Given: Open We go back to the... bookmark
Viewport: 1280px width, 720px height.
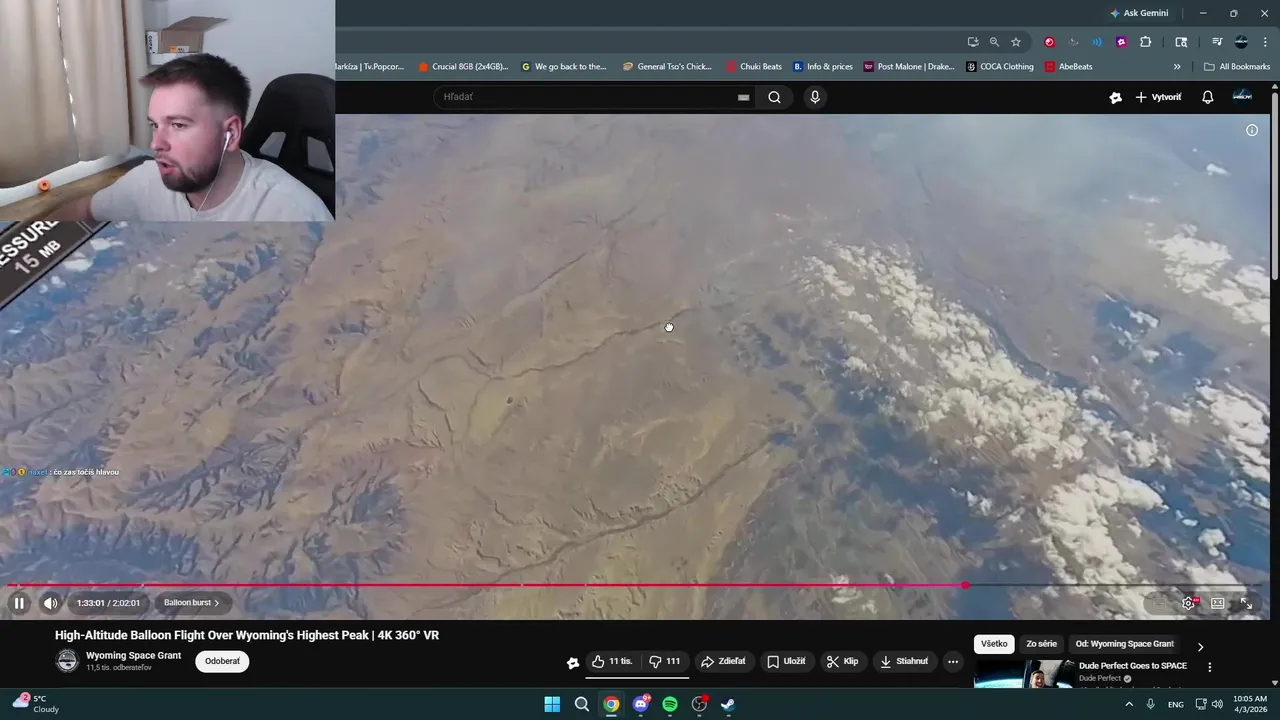Looking at the screenshot, I should (565, 67).
